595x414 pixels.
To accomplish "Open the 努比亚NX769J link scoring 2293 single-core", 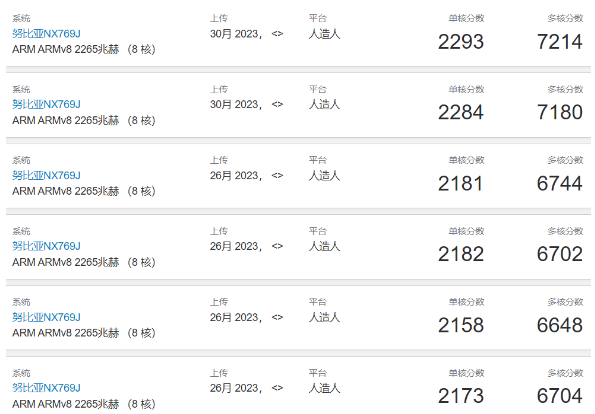I will (x=46, y=34).
